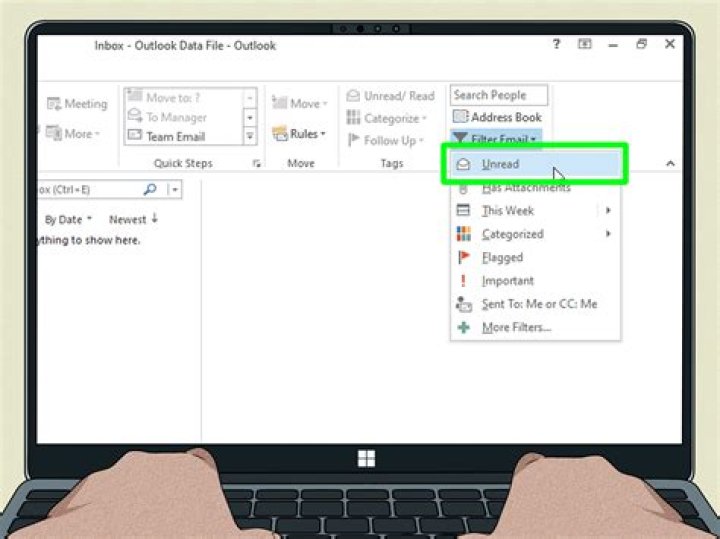
Task: Click the person envelope icon beside Sent To
Action: [x=464, y=304]
